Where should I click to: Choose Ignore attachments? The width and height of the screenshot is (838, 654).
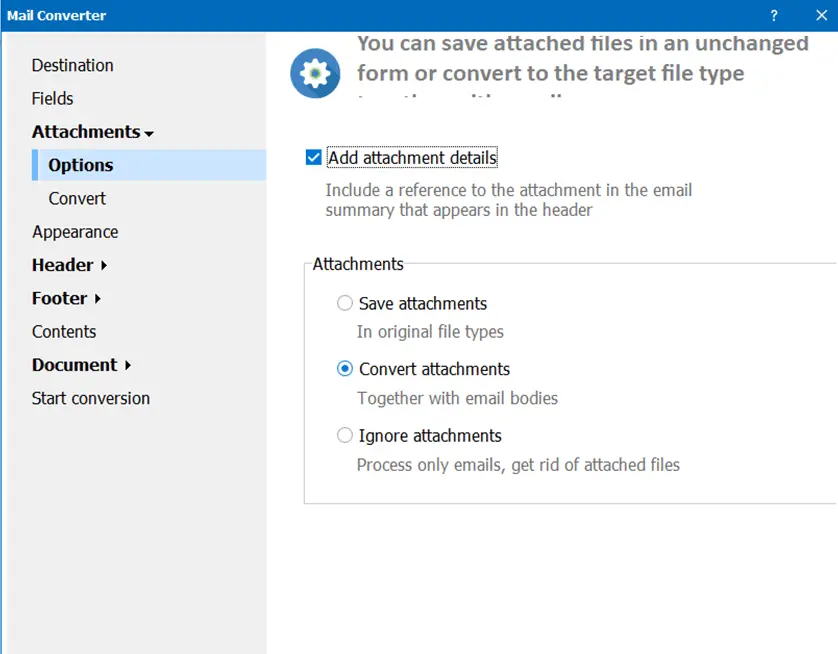click(x=345, y=435)
